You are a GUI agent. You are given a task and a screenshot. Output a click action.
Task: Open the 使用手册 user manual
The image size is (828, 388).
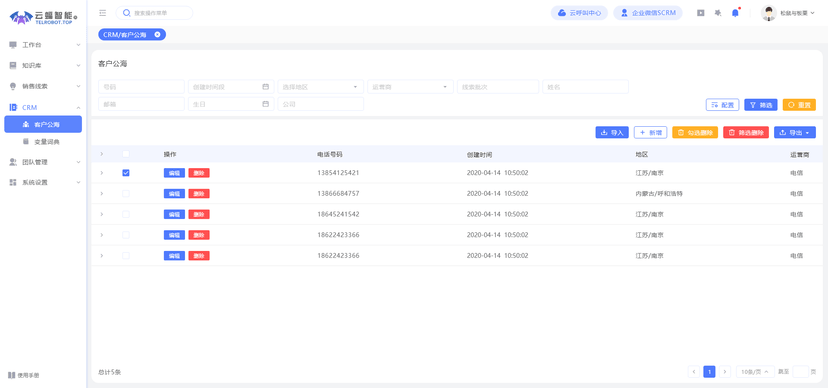coord(23,375)
